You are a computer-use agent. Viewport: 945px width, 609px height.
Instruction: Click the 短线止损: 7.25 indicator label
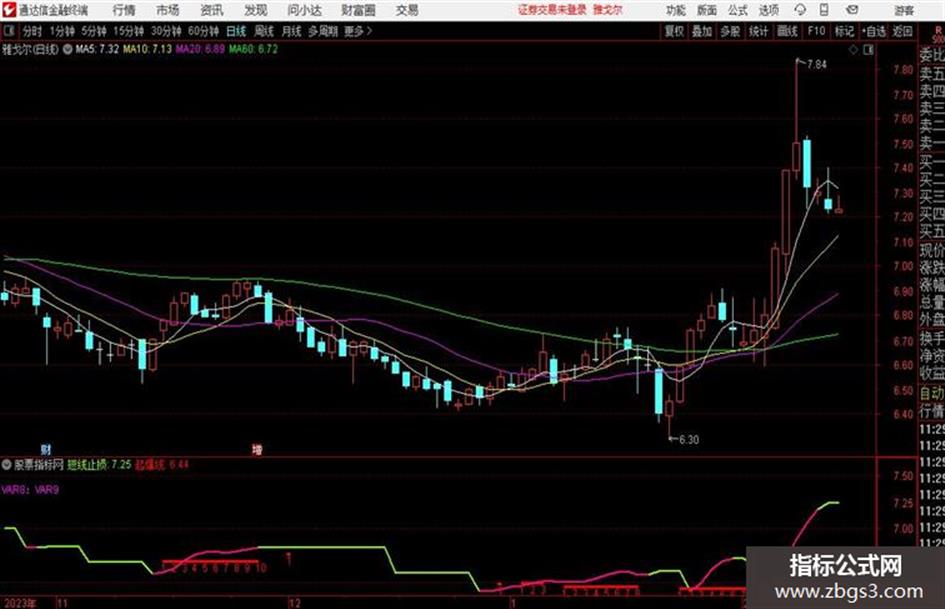[99, 464]
